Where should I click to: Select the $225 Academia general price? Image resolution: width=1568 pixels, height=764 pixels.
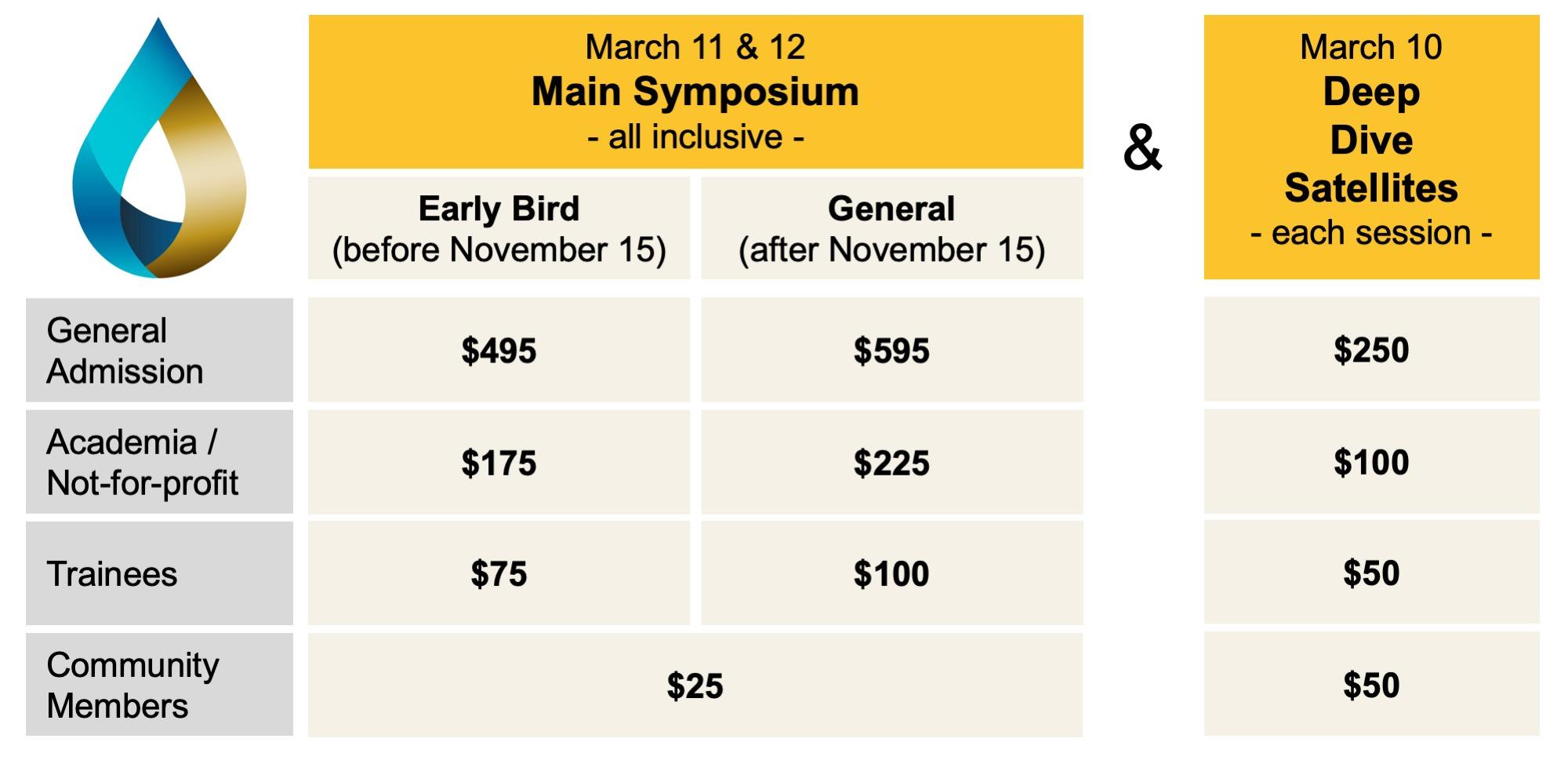pos(891,462)
